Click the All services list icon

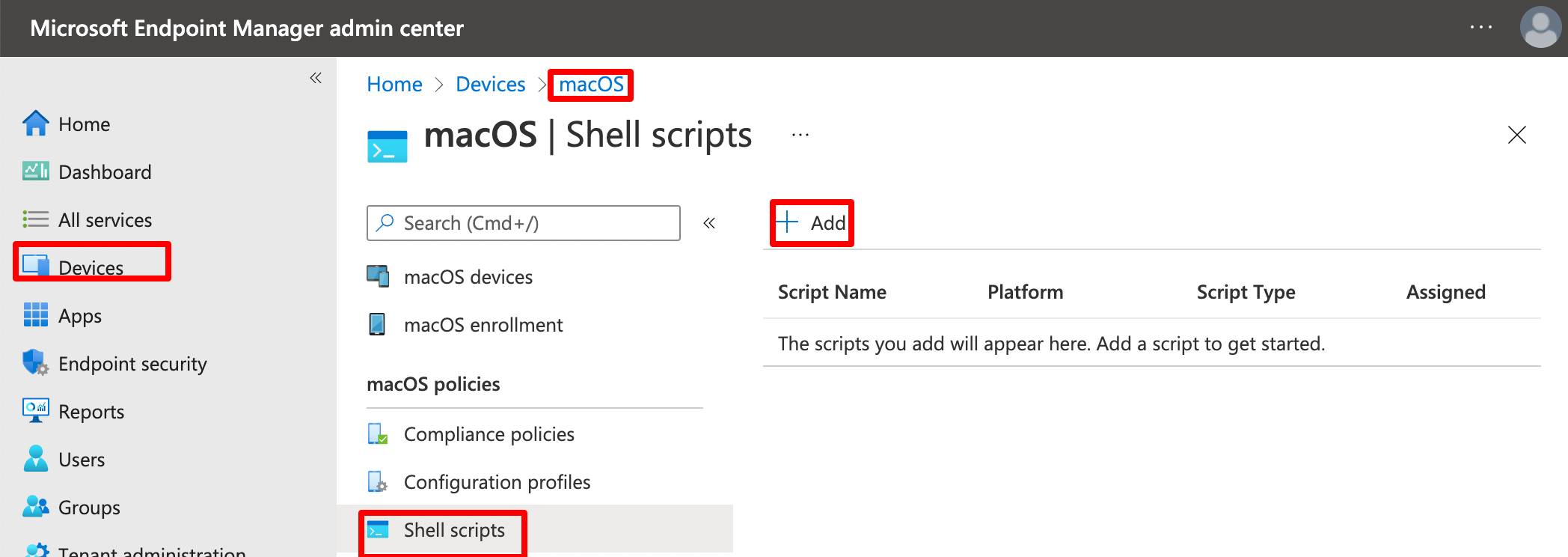click(x=36, y=219)
